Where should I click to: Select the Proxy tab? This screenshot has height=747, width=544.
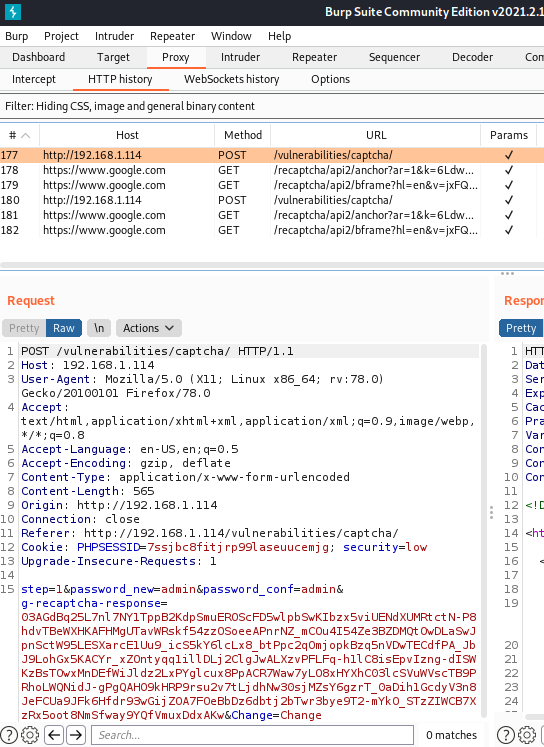(x=176, y=57)
